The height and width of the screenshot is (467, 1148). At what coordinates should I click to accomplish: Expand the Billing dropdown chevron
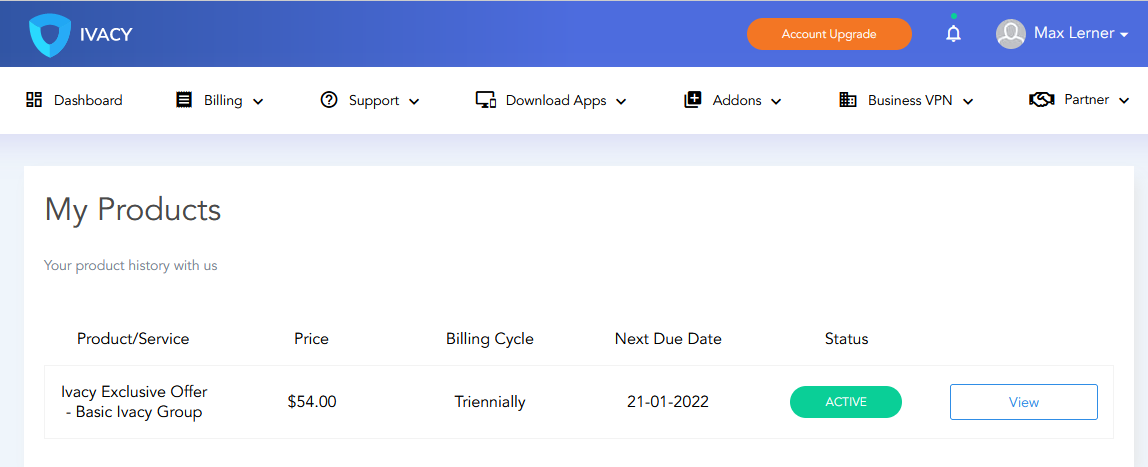tap(258, 102)
